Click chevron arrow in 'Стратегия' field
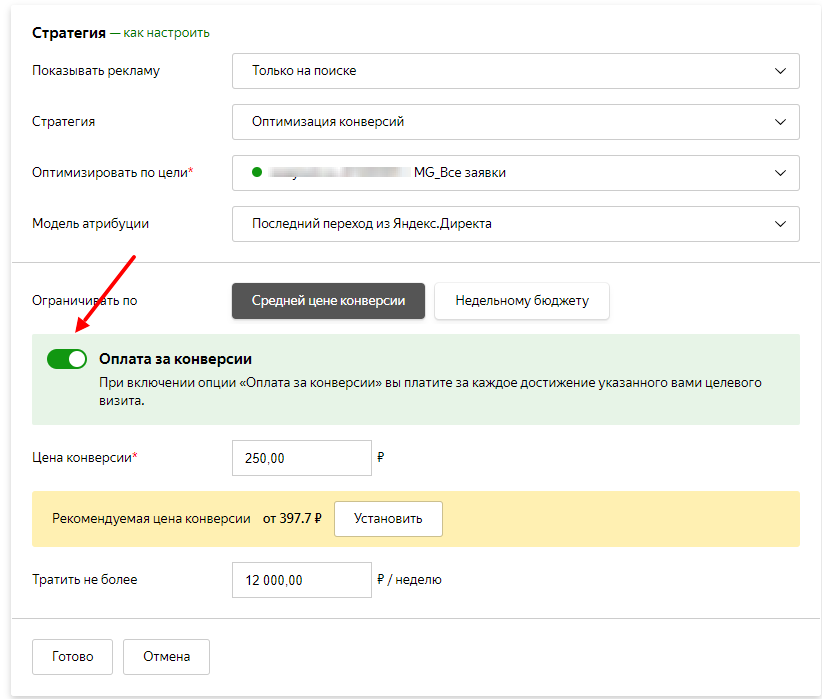 pyautogui.click(x=780, y=122)
